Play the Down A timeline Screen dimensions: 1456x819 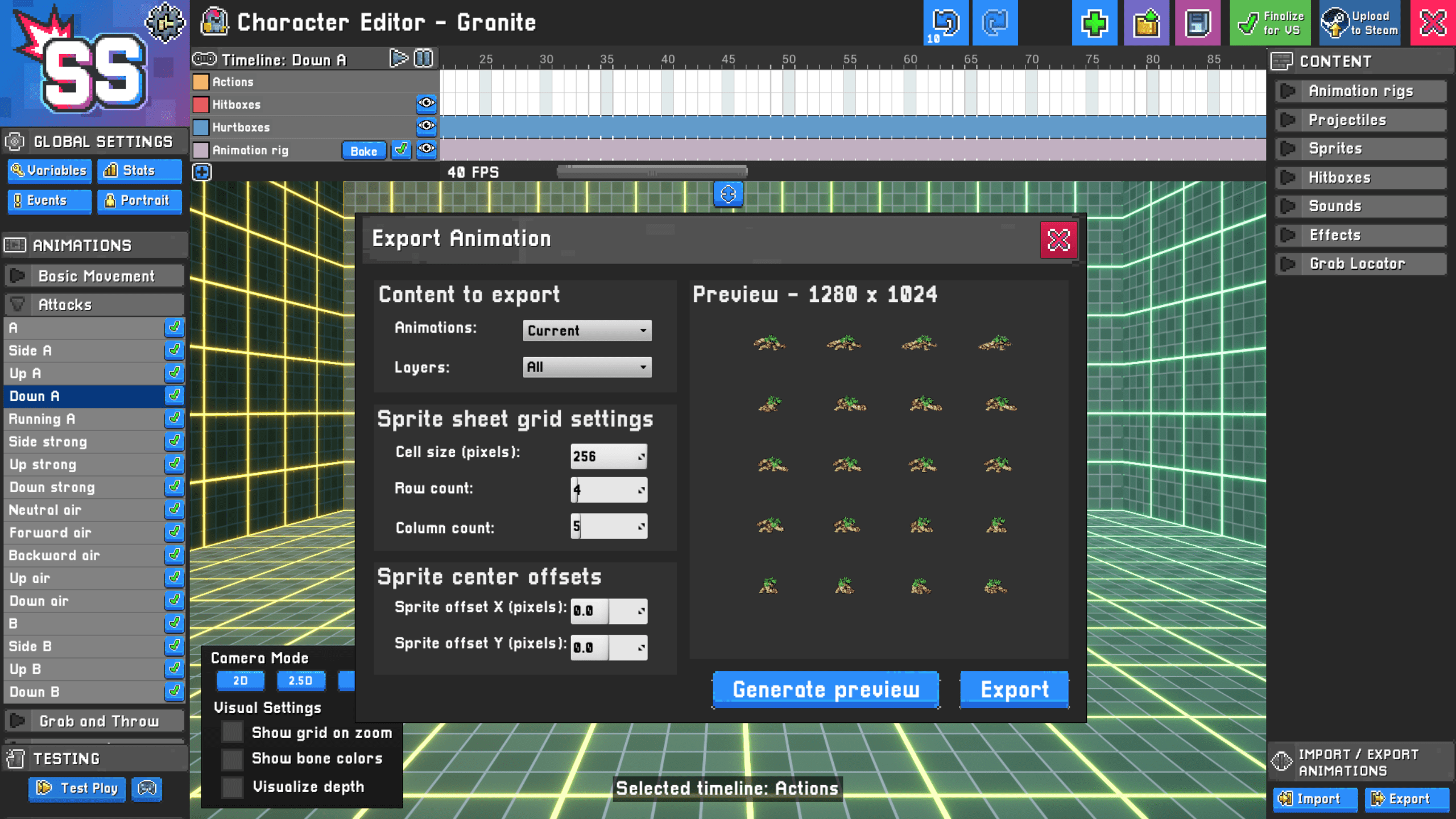pos(399,59)
